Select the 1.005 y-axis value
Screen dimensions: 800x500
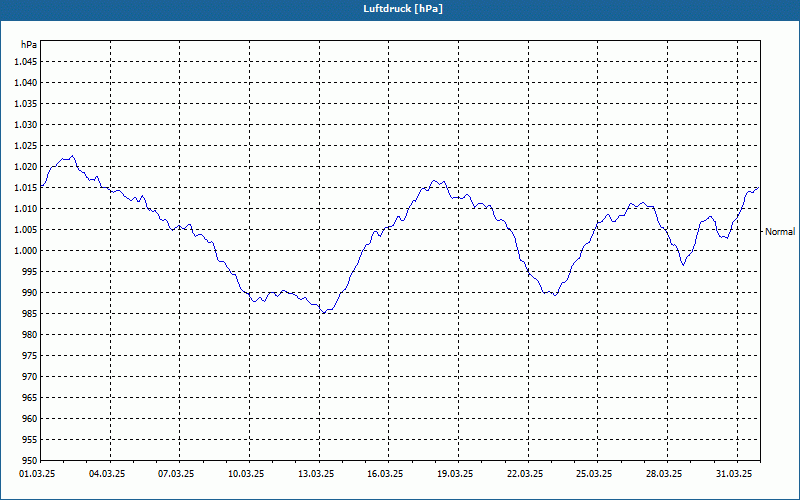tap(26, 230)
